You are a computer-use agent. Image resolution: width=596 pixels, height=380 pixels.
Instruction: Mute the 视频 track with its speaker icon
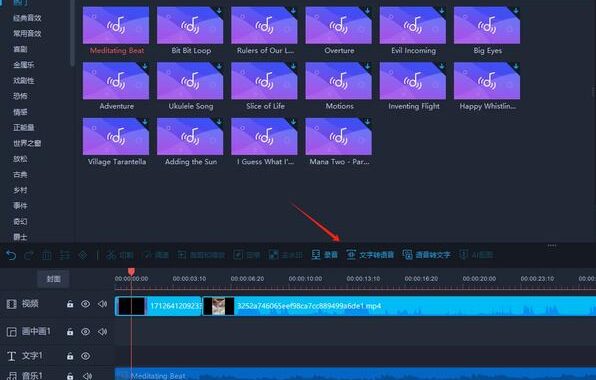coord(102,304)
